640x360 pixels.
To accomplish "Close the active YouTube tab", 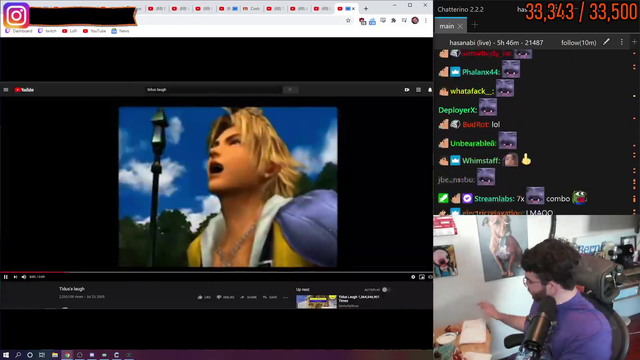I will (x=353, y=9).
